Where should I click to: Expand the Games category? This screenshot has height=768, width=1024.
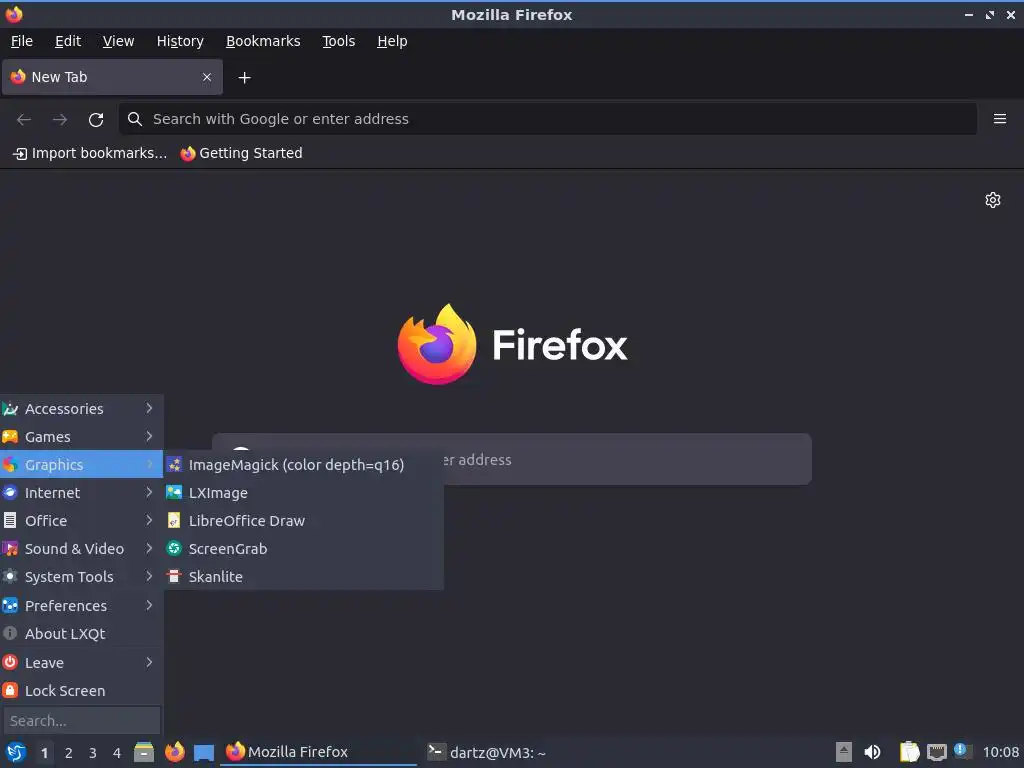pos(81,437)
